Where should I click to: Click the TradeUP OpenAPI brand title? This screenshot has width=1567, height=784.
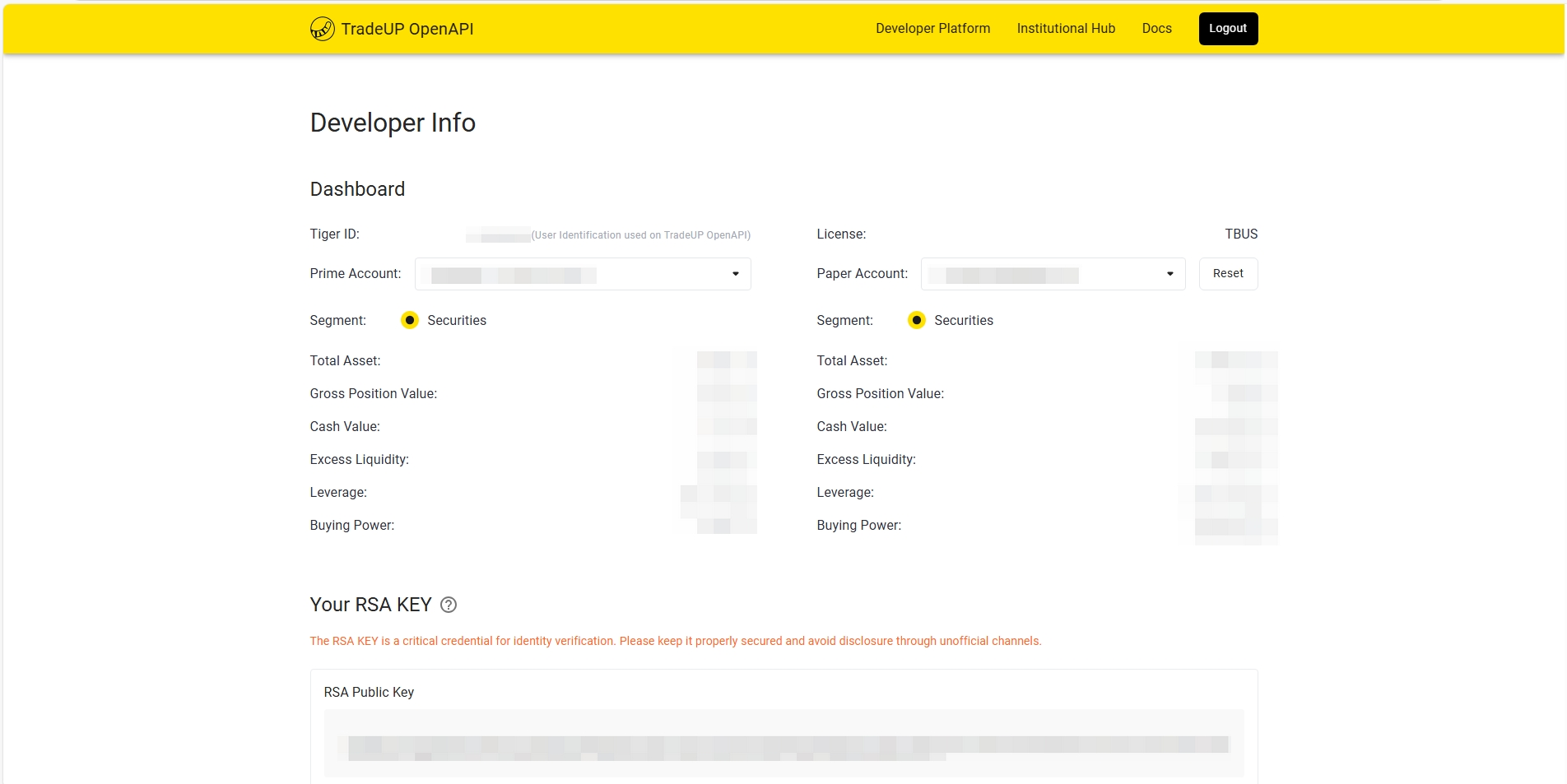pyautogui.click(x=407, y=29)
